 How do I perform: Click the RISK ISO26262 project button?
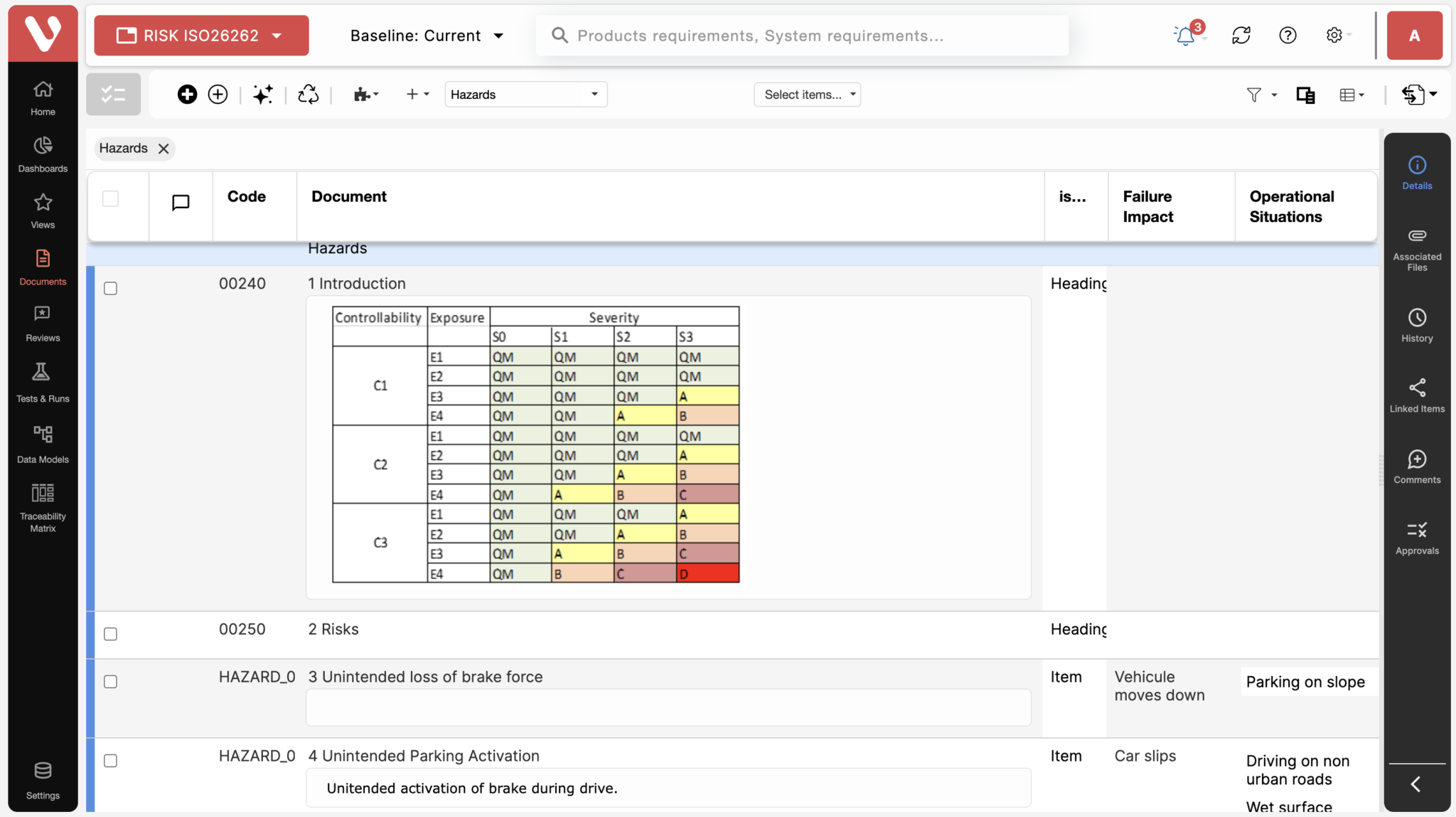coord(200,35)
